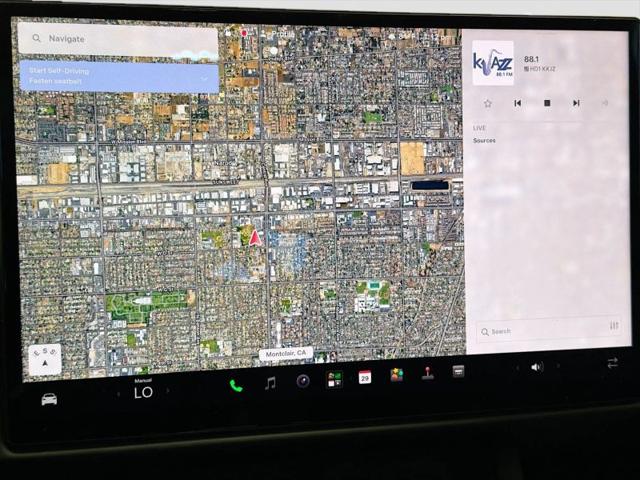Image resolution: width=640 pixels, height=480 pixels.
Task: Tap the Navigate search field
Action: click(118, 40)
